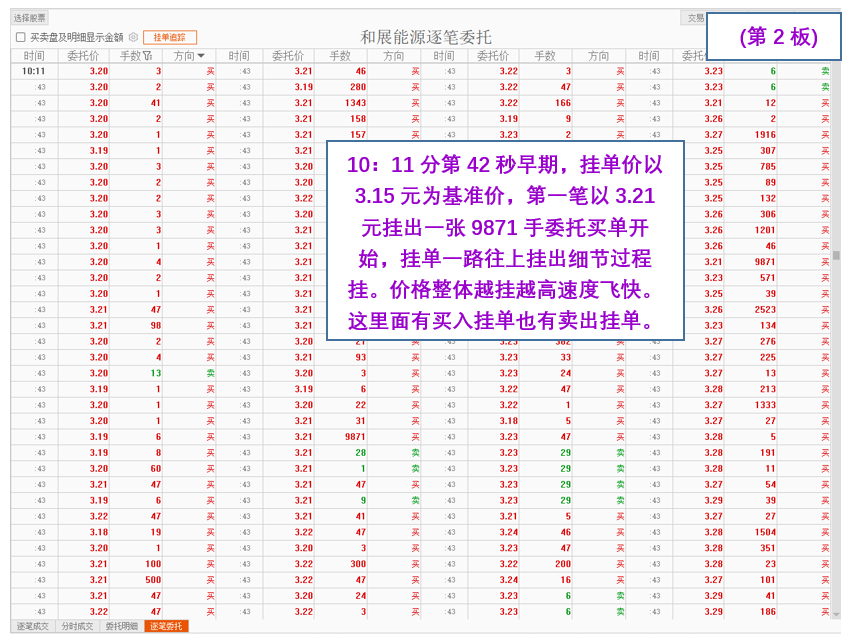Click the second 手数 column header

point(340,56)
